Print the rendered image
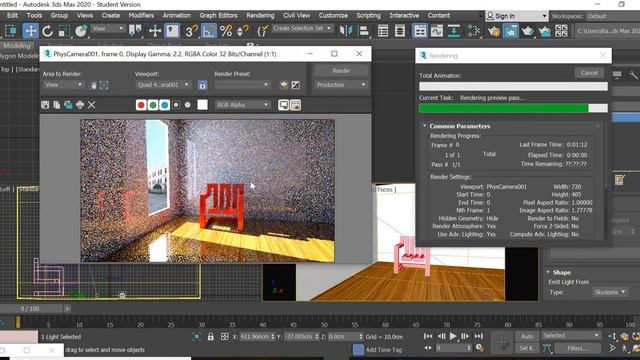The height and width of the screenshot is (360, 640). point(80,105)
